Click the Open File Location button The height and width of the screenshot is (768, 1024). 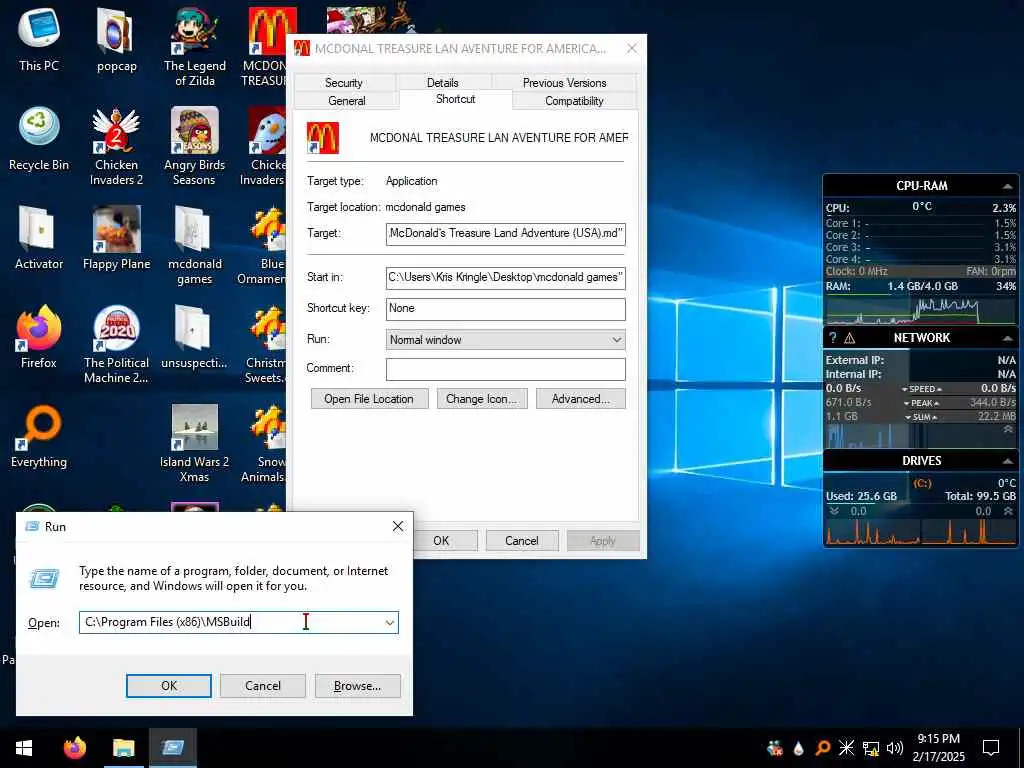pos(369,399)
